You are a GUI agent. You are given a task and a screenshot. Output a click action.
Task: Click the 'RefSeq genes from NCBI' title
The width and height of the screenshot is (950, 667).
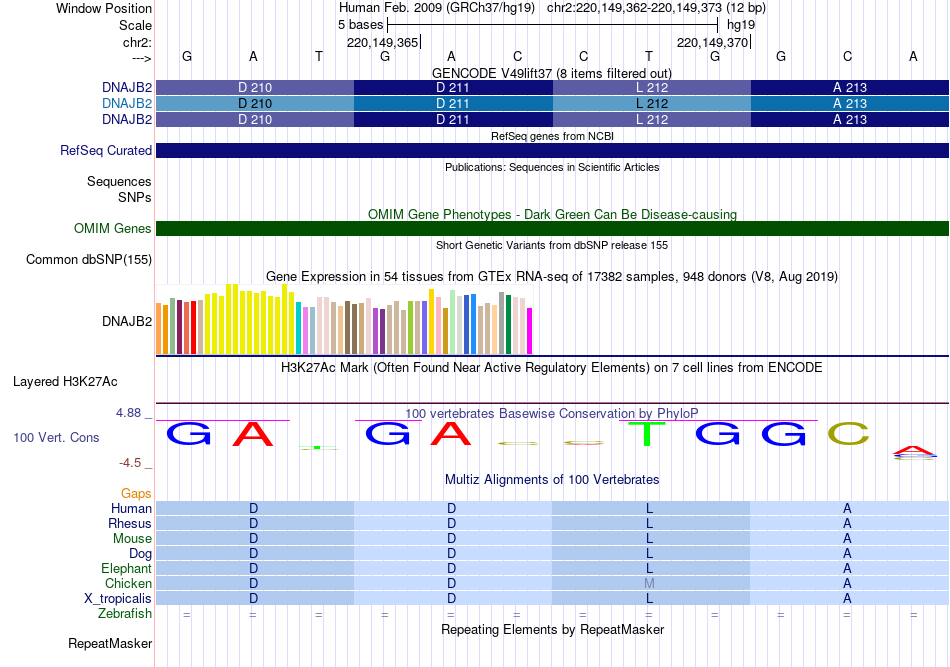tap(552, 136)
